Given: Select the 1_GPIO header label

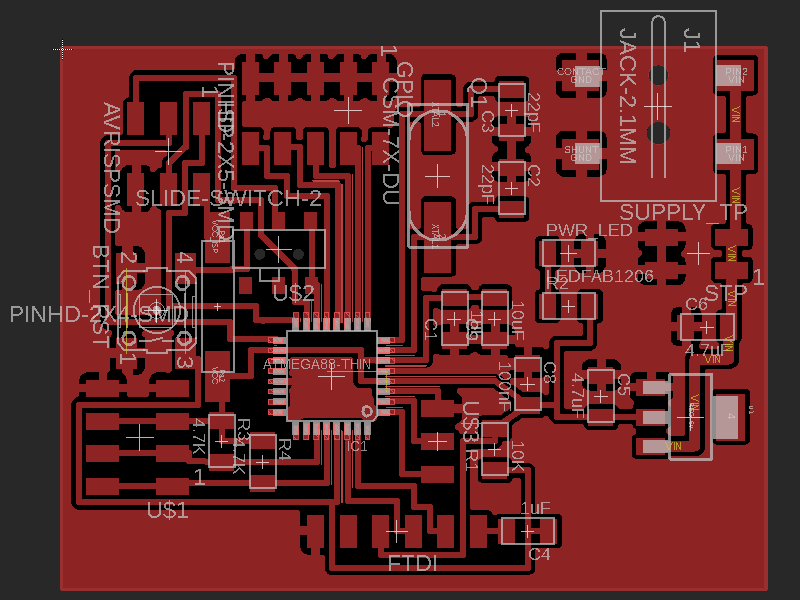Looking at the screenshot, I should click(x=398, y=81).
